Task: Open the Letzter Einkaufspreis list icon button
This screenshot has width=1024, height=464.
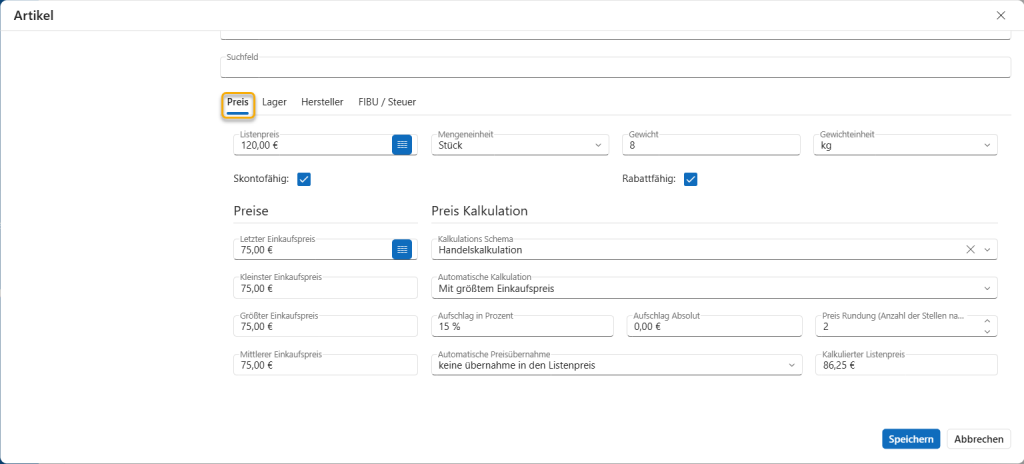Action: click(x=402, y=249)
